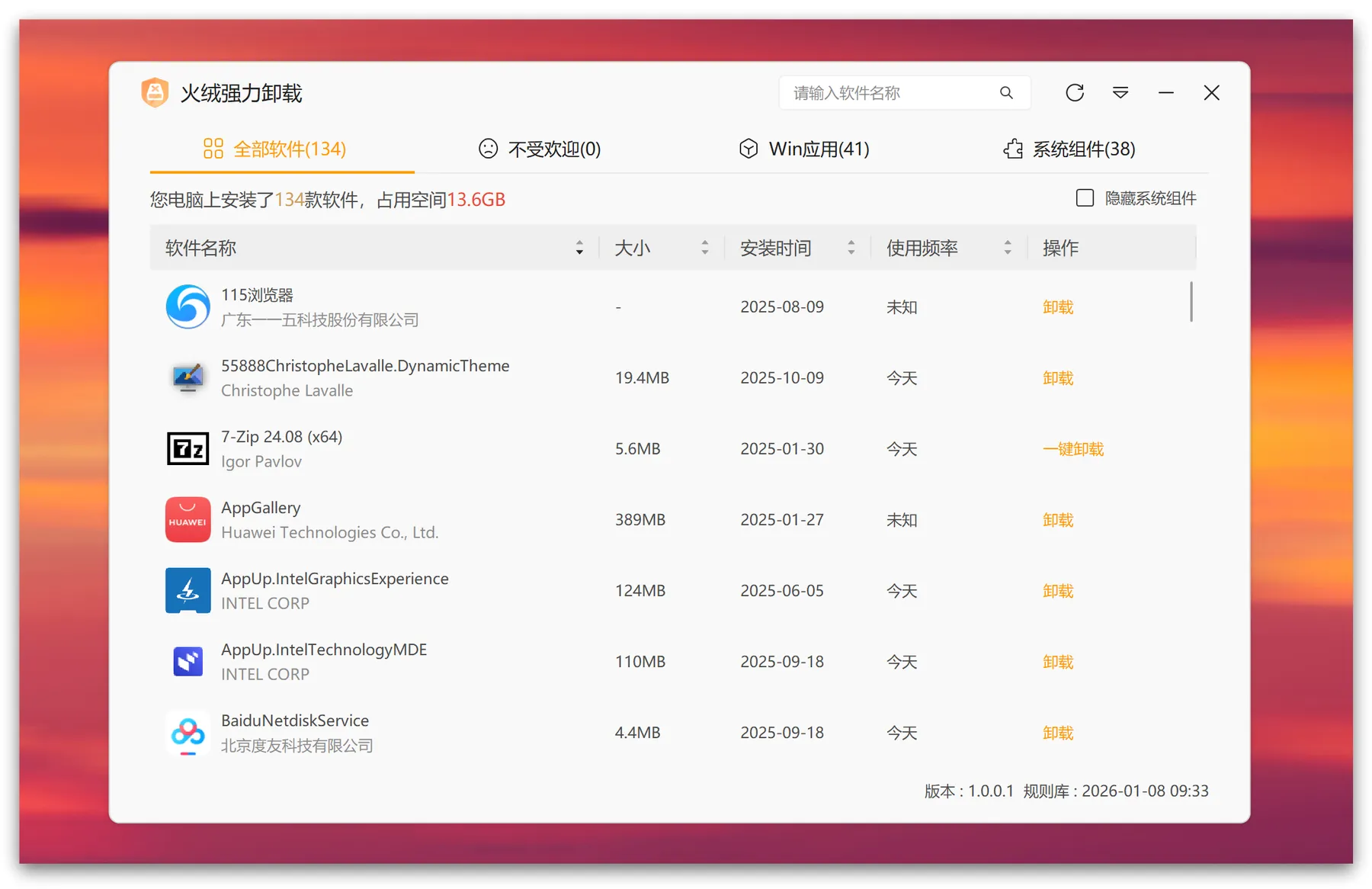This screenshot has width=1372, height=889.
Task: Click the AppUp.IntelGraphicsExperience app icon
Action: (188, 590)
